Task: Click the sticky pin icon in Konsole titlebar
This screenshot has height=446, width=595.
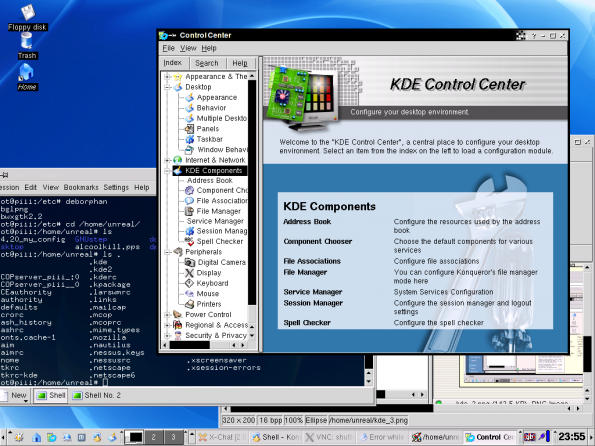Action: click(5, 175)
